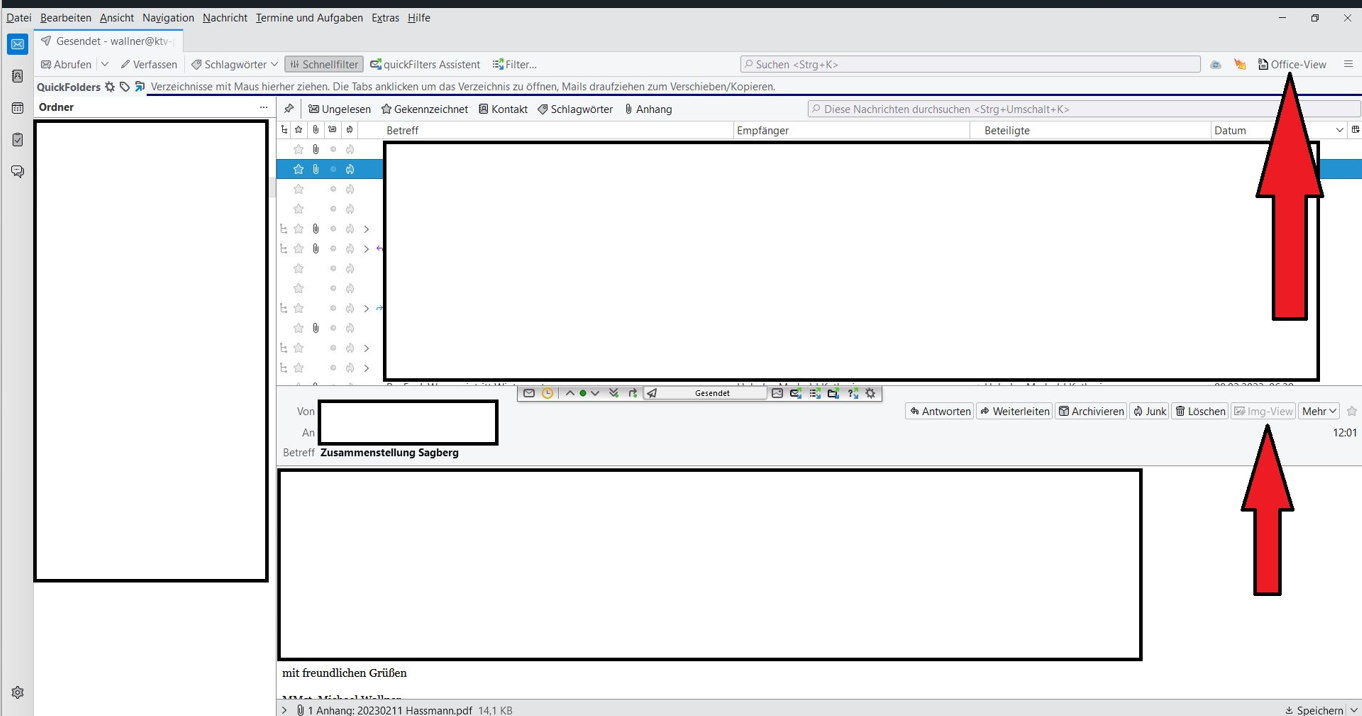
Task: Open the Mehr dropdown in the message header
Action: pos(1319,411)
